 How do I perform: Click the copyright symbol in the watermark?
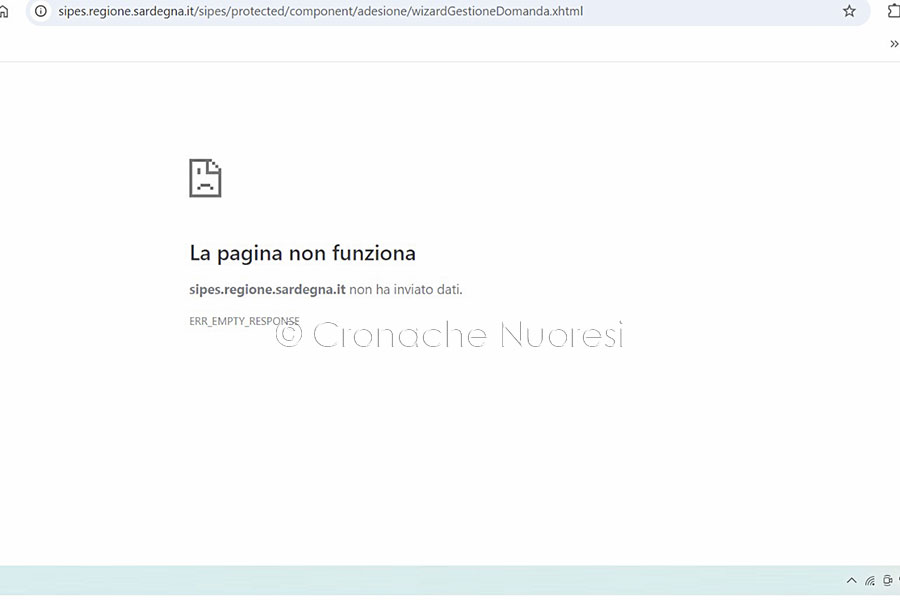[x=289, y=335]
